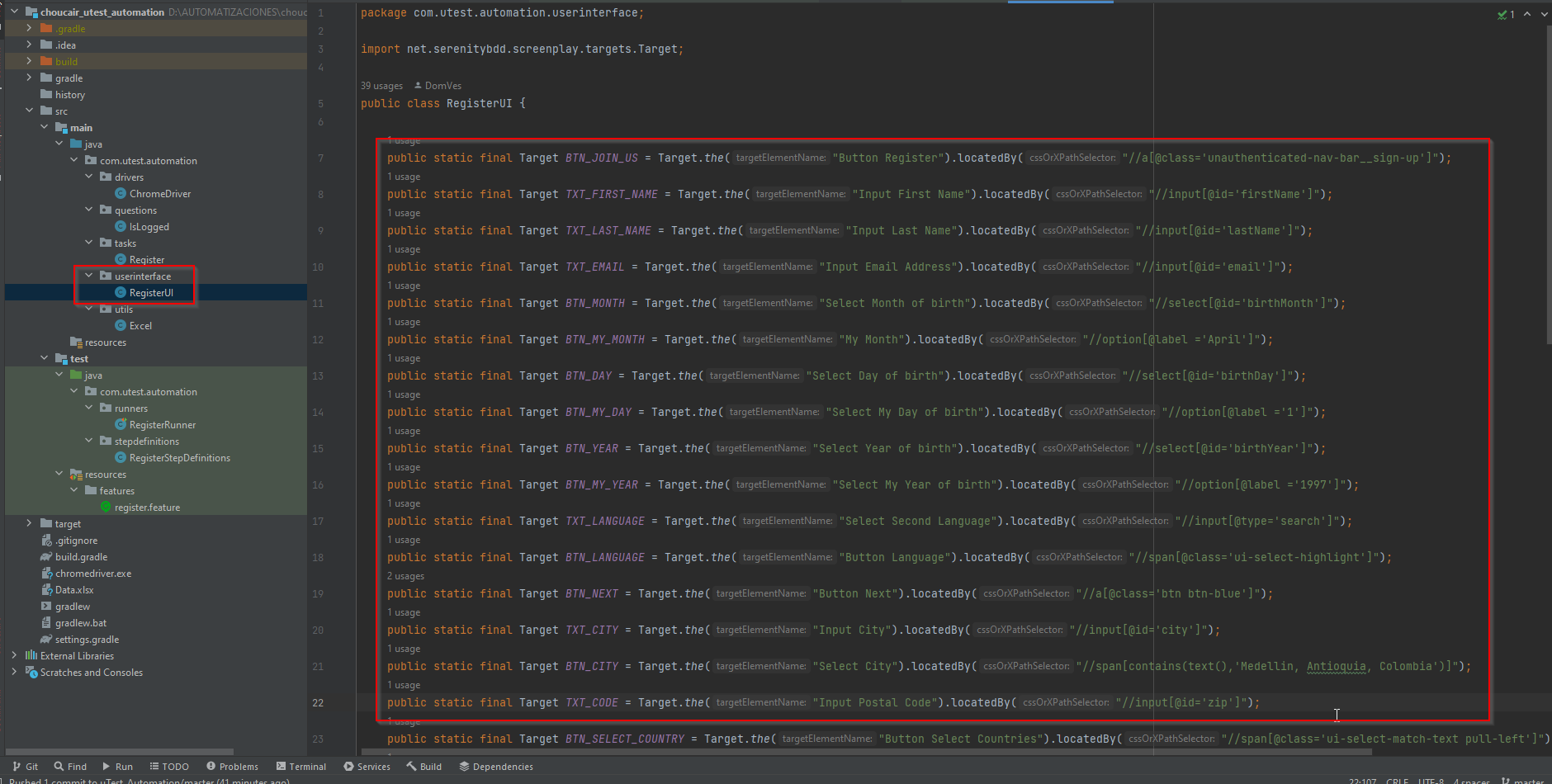This screenshot has width=1552, height=784.
Task: Click the External Libraries icon
Action: pyautogui.click(x=31, y=656)
